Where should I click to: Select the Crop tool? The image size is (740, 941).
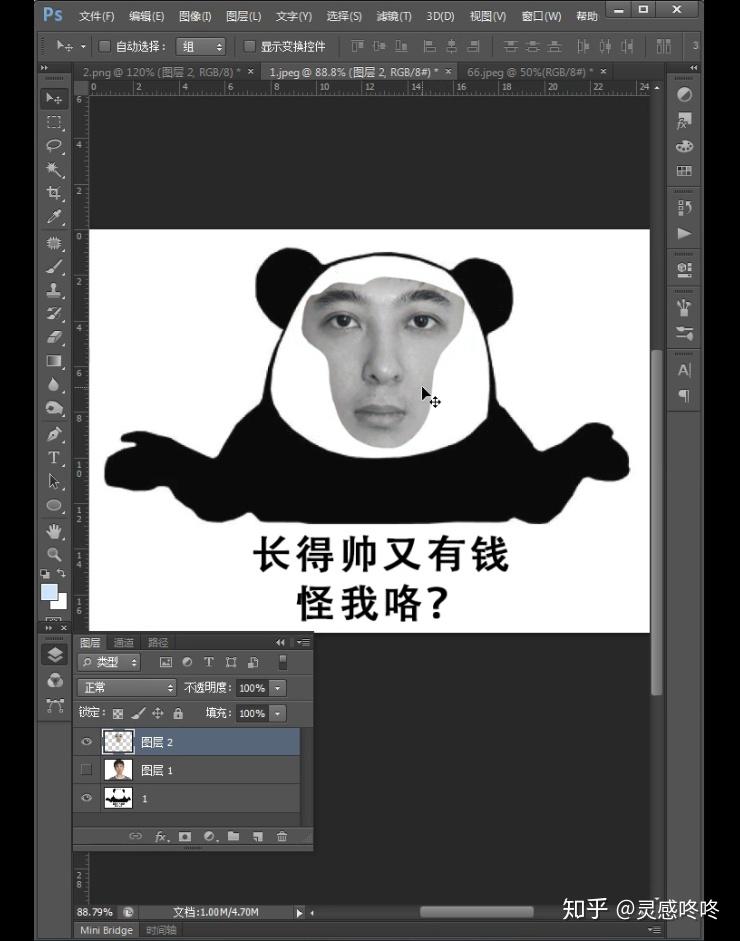click(54, 193)
